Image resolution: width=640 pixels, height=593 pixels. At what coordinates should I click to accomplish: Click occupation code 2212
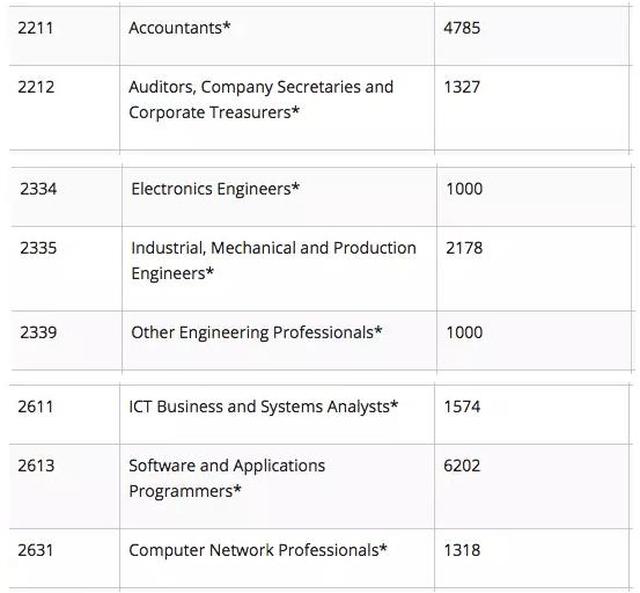click(36, 87)
